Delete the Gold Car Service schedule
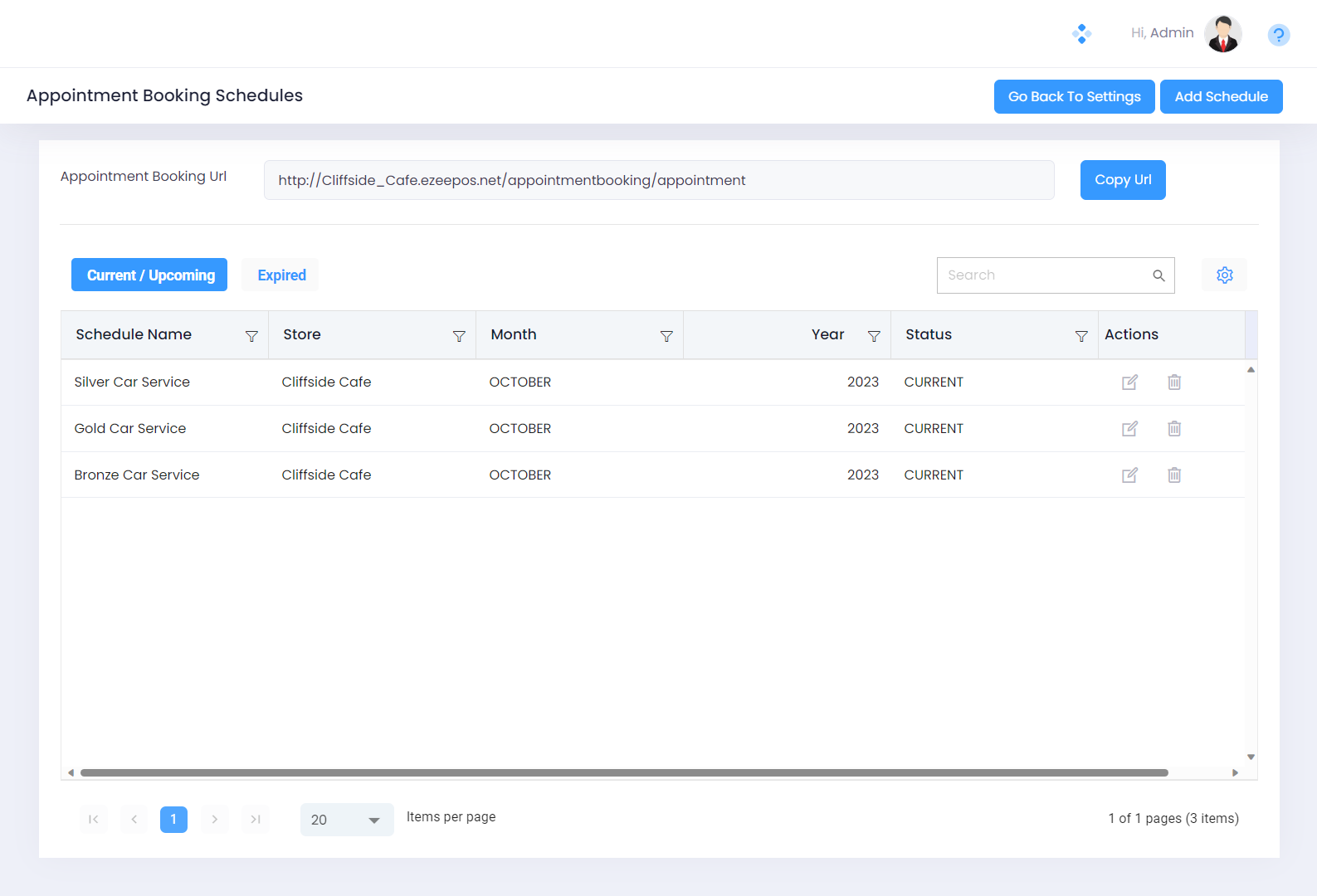The height and width of the screenshot is (896, 1317). 1174,429
